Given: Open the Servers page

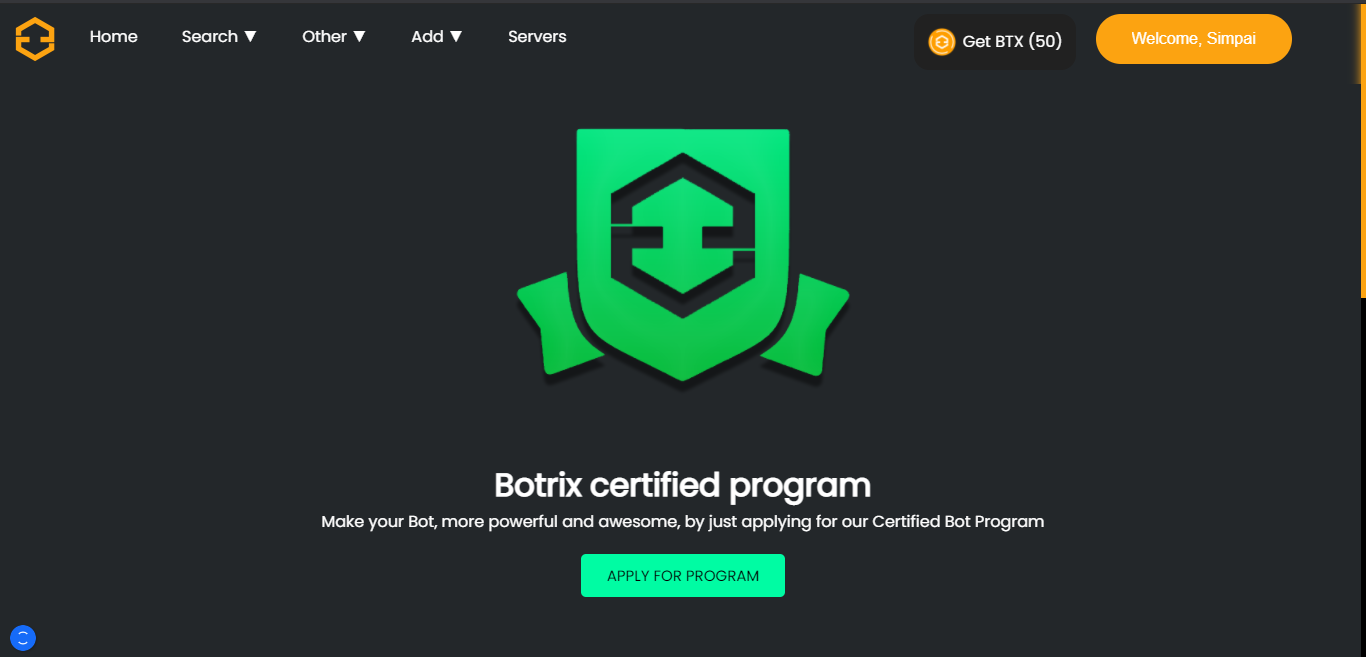Looking at the screenshot, I should point(537,37).
